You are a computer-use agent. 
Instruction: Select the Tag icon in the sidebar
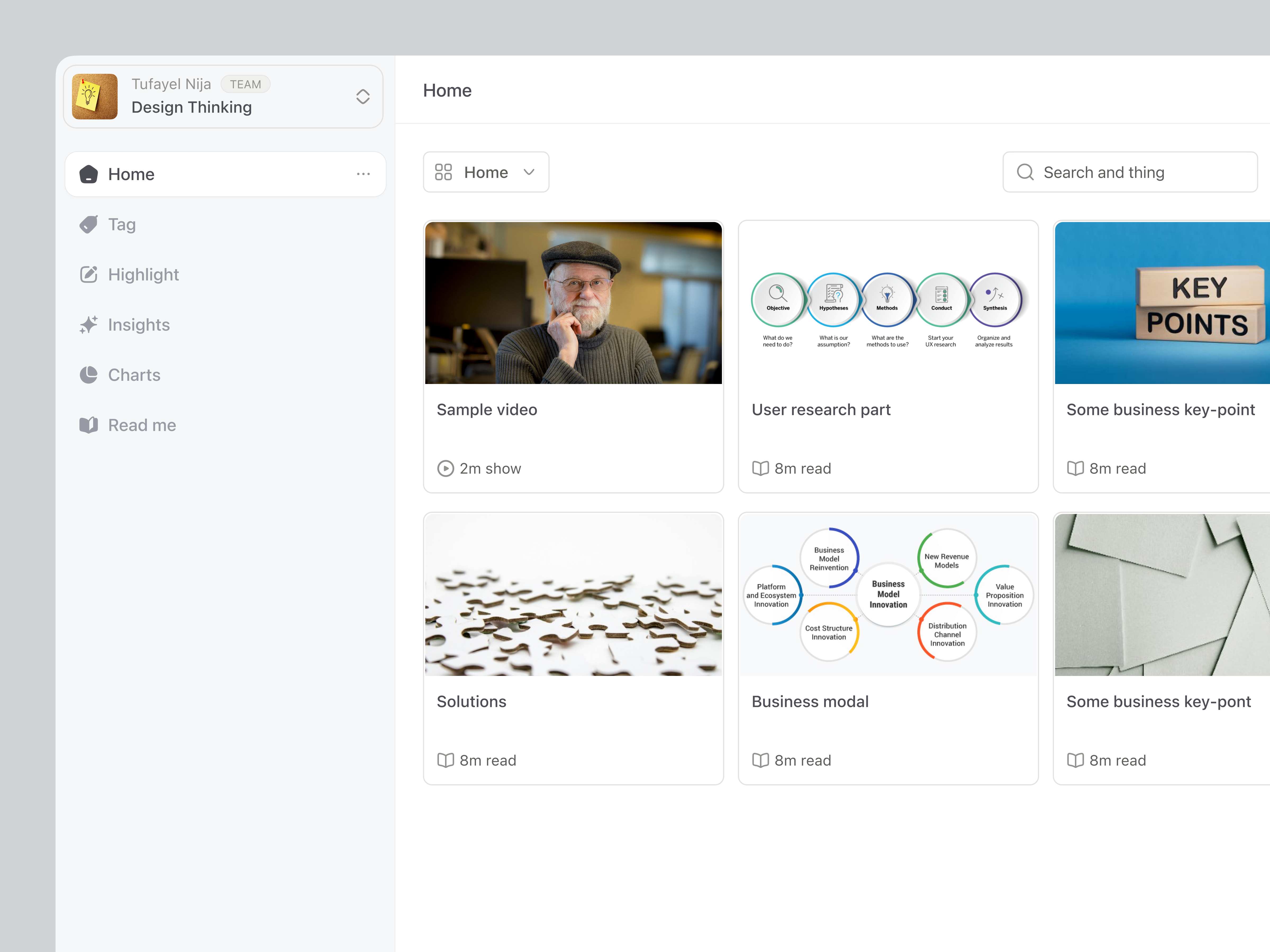(x=89, y=224)
